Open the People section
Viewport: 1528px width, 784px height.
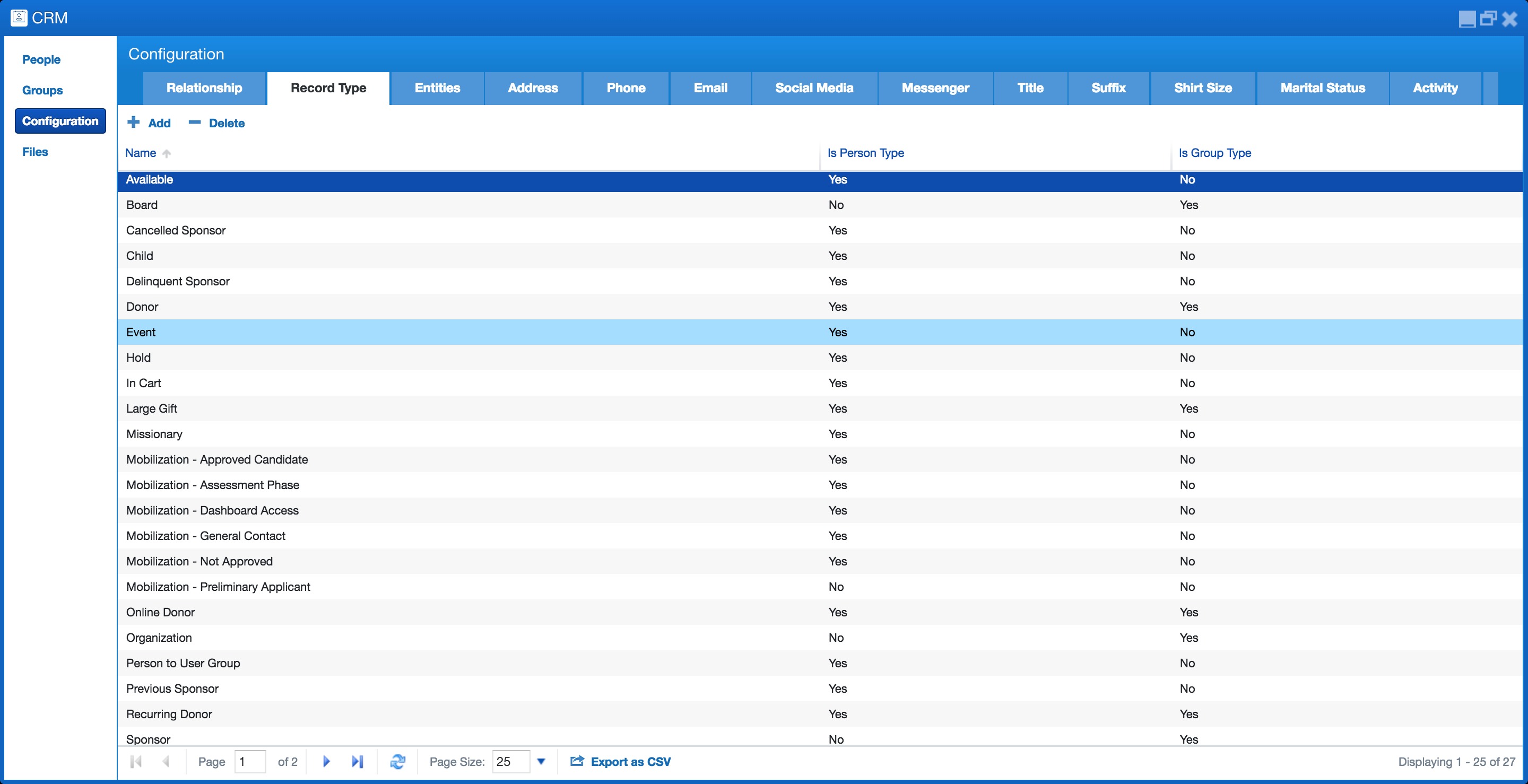[x=41, y=59]
